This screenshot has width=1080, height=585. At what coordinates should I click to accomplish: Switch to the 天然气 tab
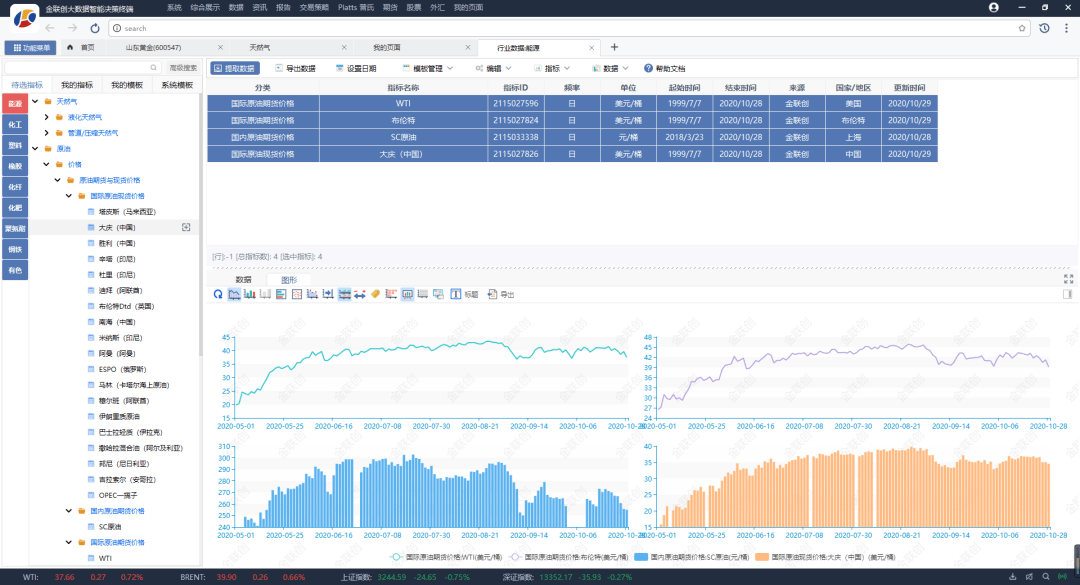tap(260, 47)
